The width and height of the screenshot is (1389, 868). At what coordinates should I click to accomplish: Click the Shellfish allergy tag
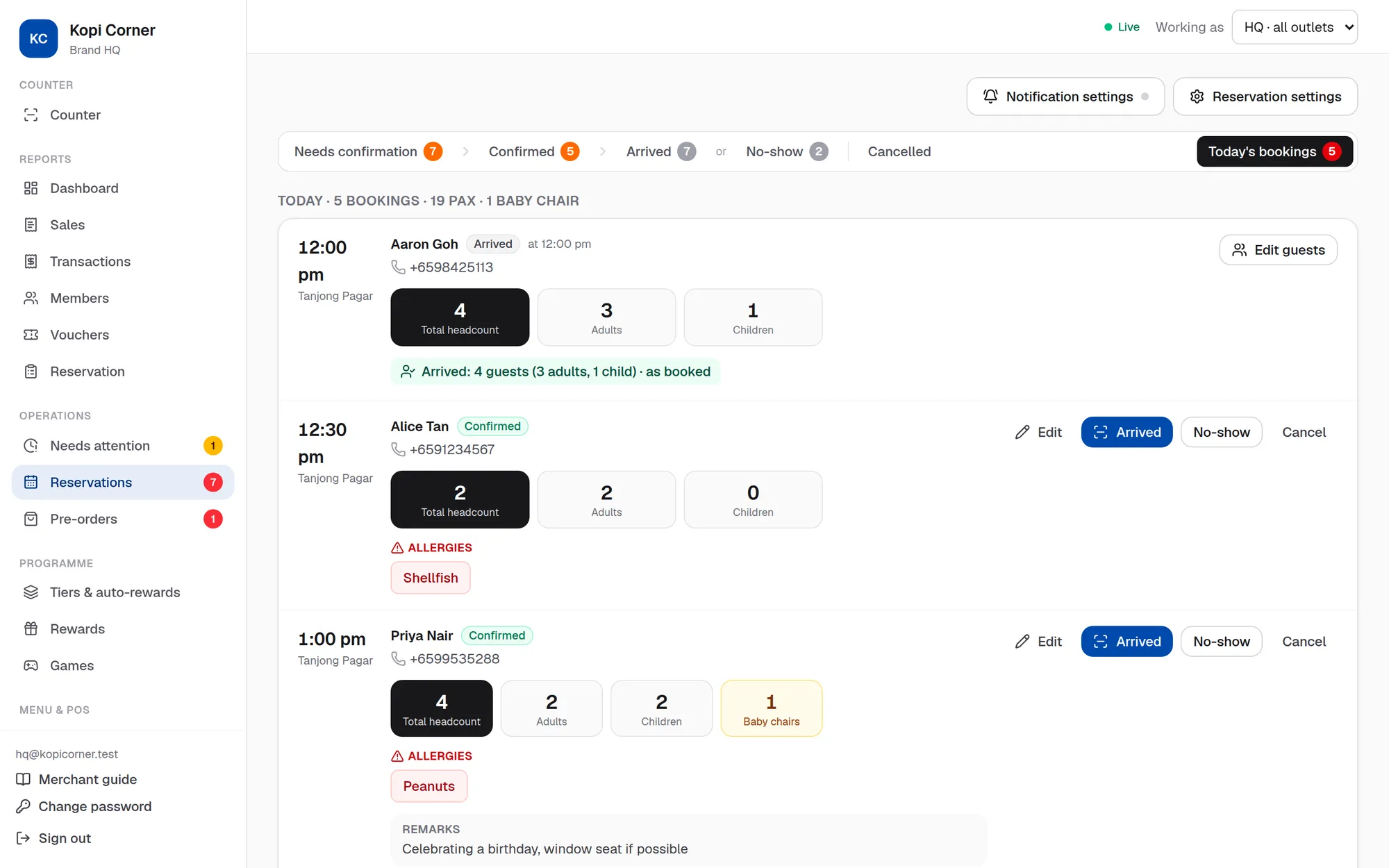click(431, 578)
